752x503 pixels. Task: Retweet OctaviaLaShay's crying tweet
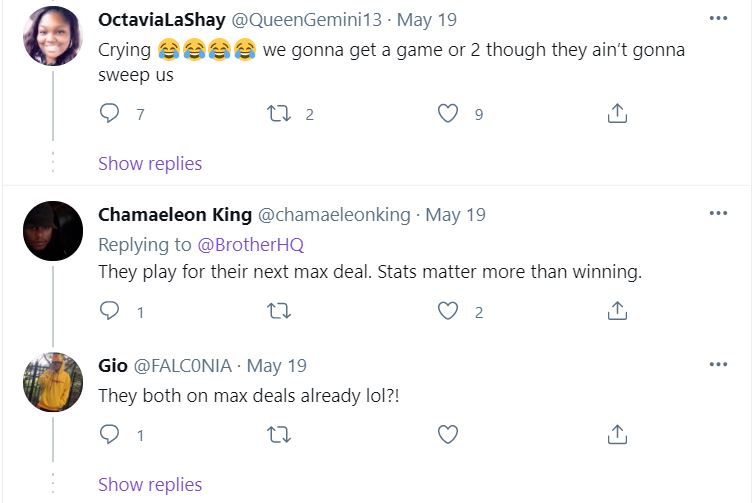(279, 114)
